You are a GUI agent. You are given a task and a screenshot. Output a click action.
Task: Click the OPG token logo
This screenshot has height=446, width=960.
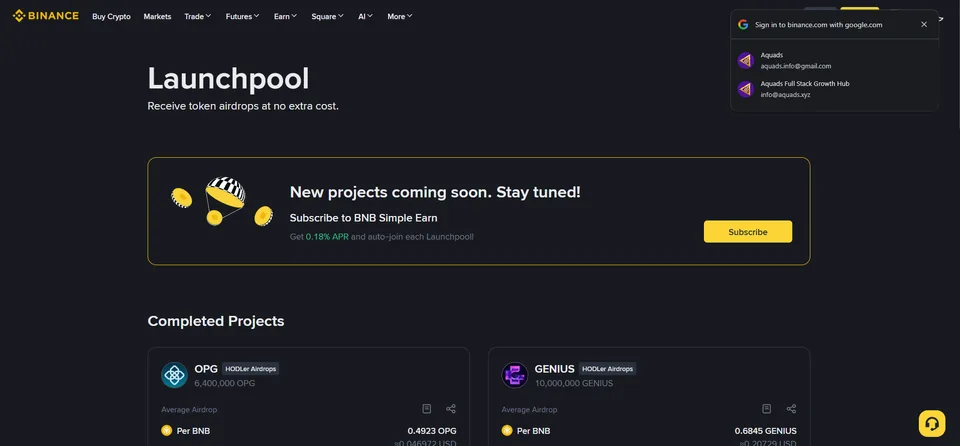pyautogui.click(x=174, y=375)
